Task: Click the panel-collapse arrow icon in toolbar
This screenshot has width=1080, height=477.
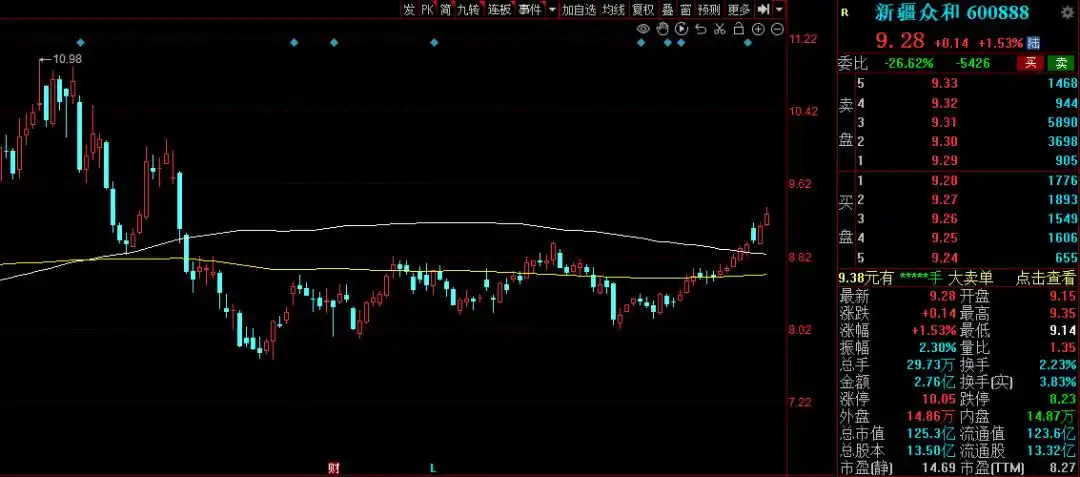Action: point(763,9)
